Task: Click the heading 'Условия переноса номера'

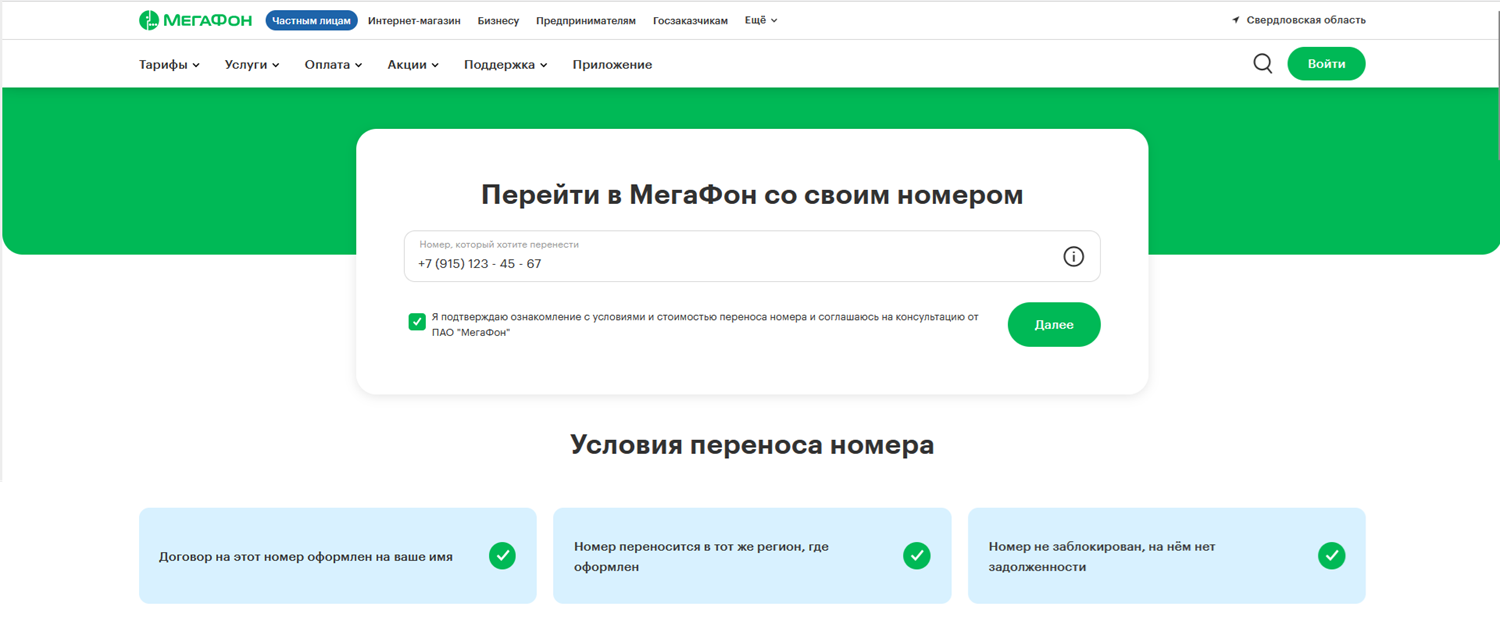Action: 752,444
